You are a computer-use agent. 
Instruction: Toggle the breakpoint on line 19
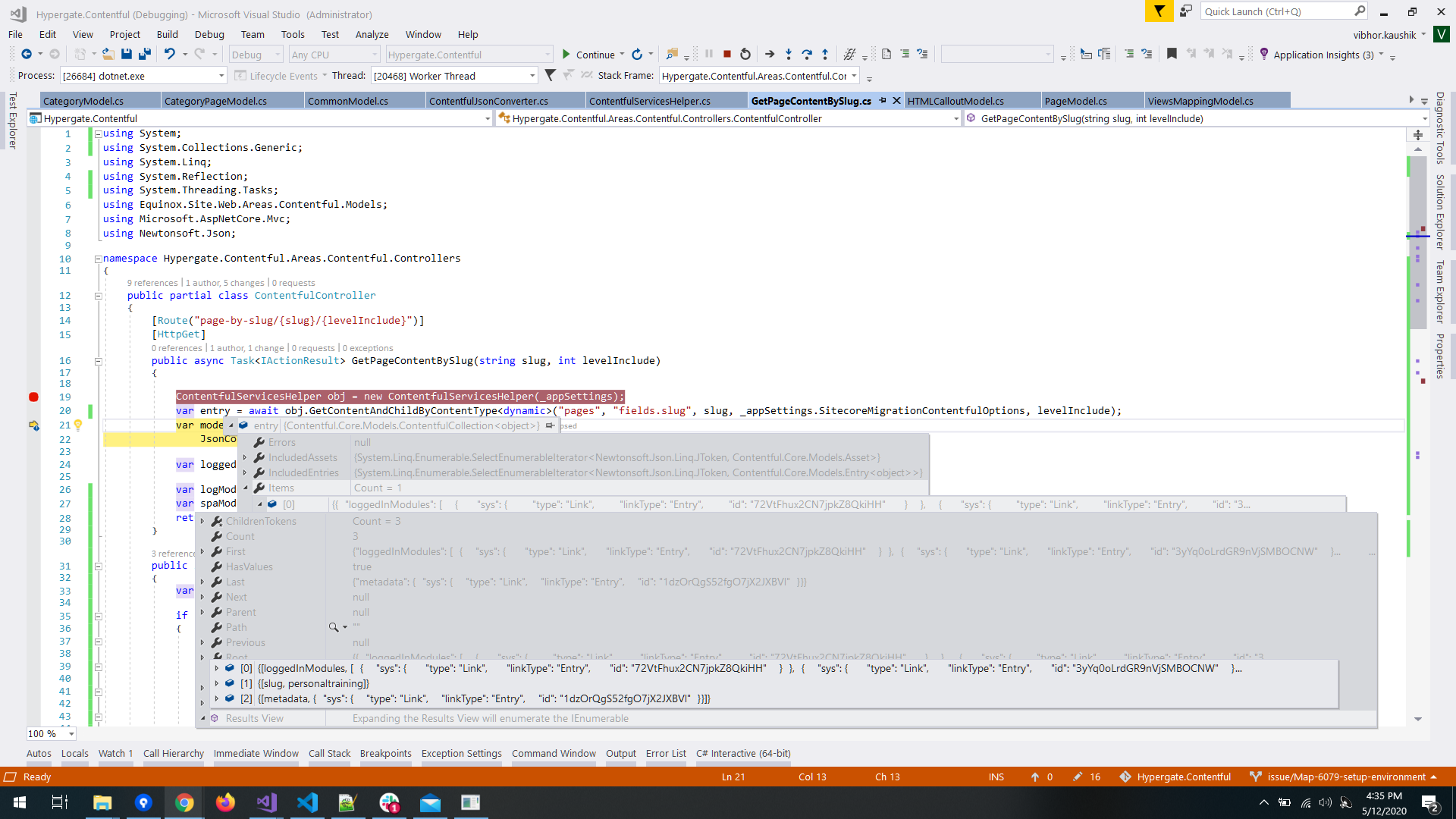[x=33, y=397]
